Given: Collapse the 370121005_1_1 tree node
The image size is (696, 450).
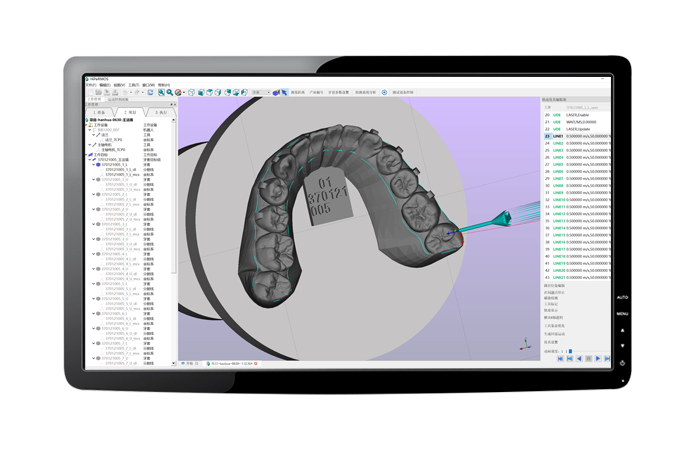Looking at the screenshot, I should [94, 165].
